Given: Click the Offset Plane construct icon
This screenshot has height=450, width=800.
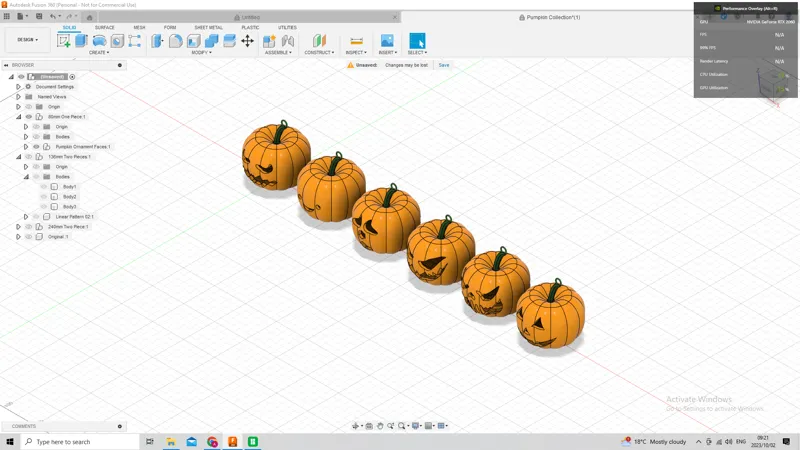Looking at the screenshot, I should pyautogui.click(x=319, y=41).
